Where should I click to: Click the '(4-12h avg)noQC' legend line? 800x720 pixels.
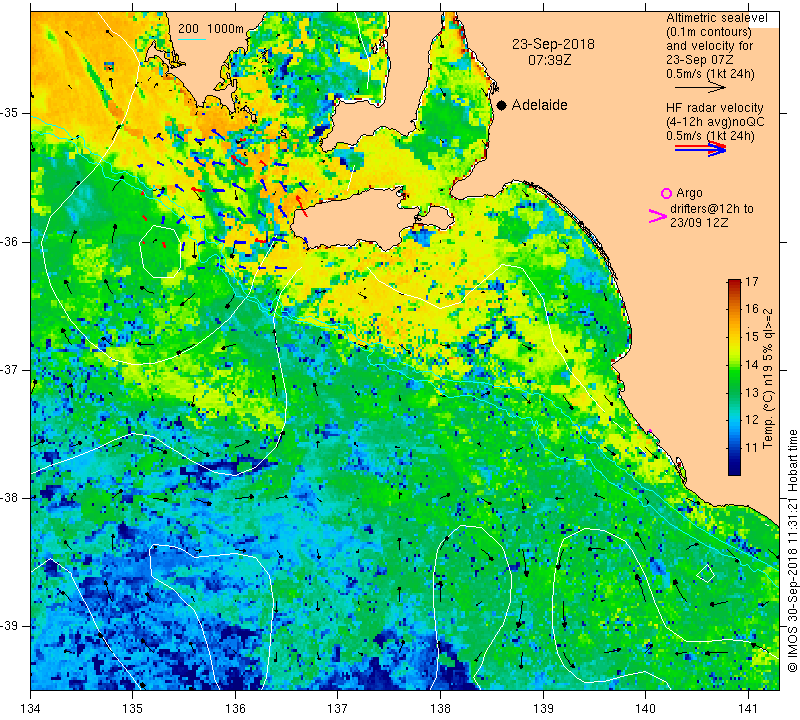click(715, 122)
